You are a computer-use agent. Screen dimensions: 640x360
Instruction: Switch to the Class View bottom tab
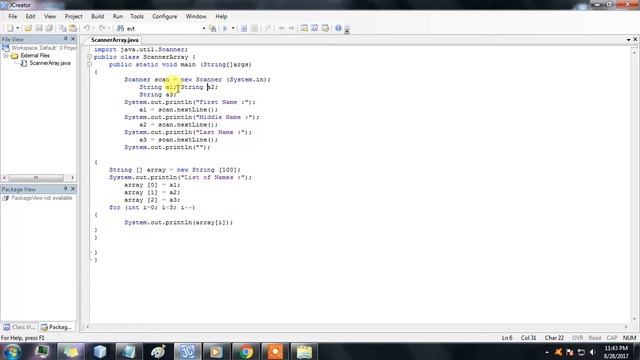19,327
